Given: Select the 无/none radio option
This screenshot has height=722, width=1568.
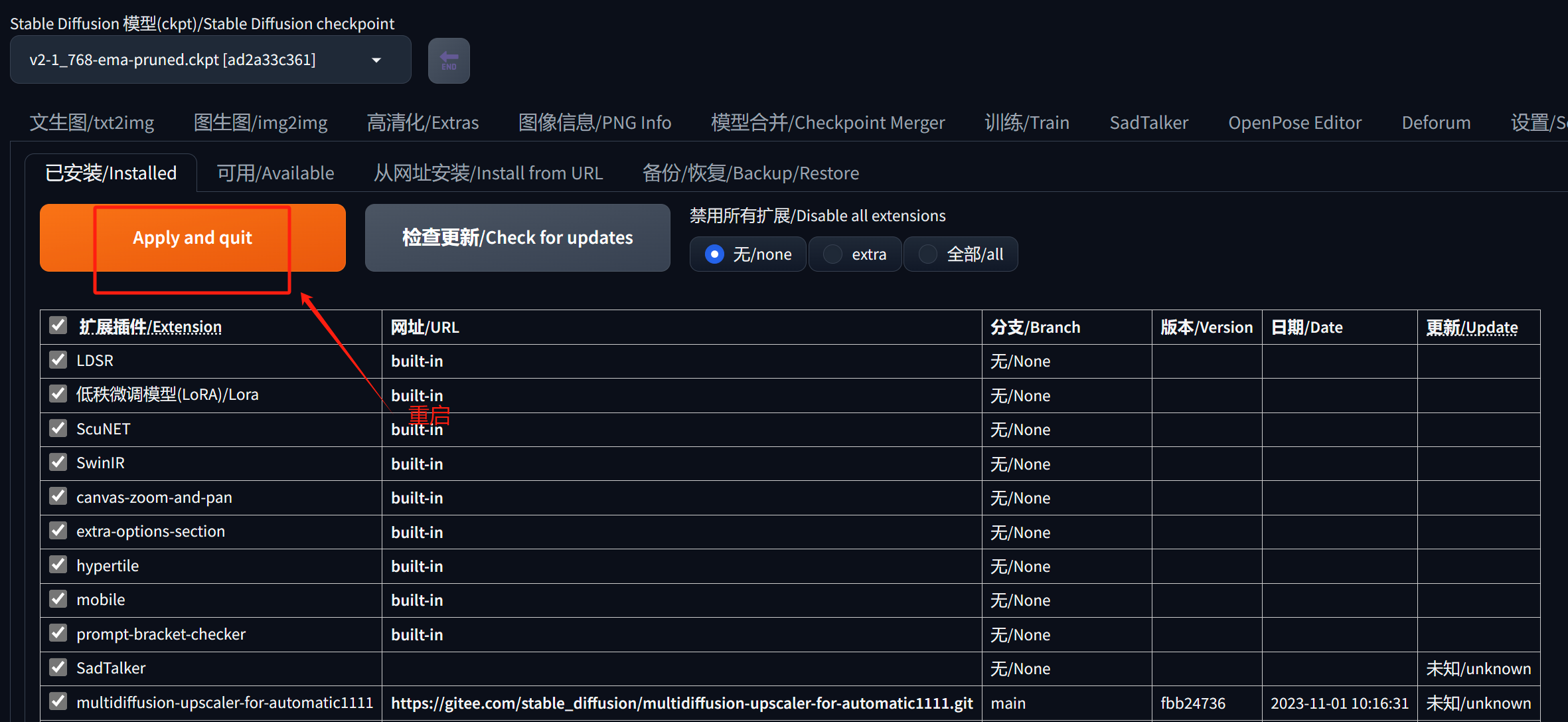Looking at the screenshot, I should pyautogui.click(x=714, y=254).
